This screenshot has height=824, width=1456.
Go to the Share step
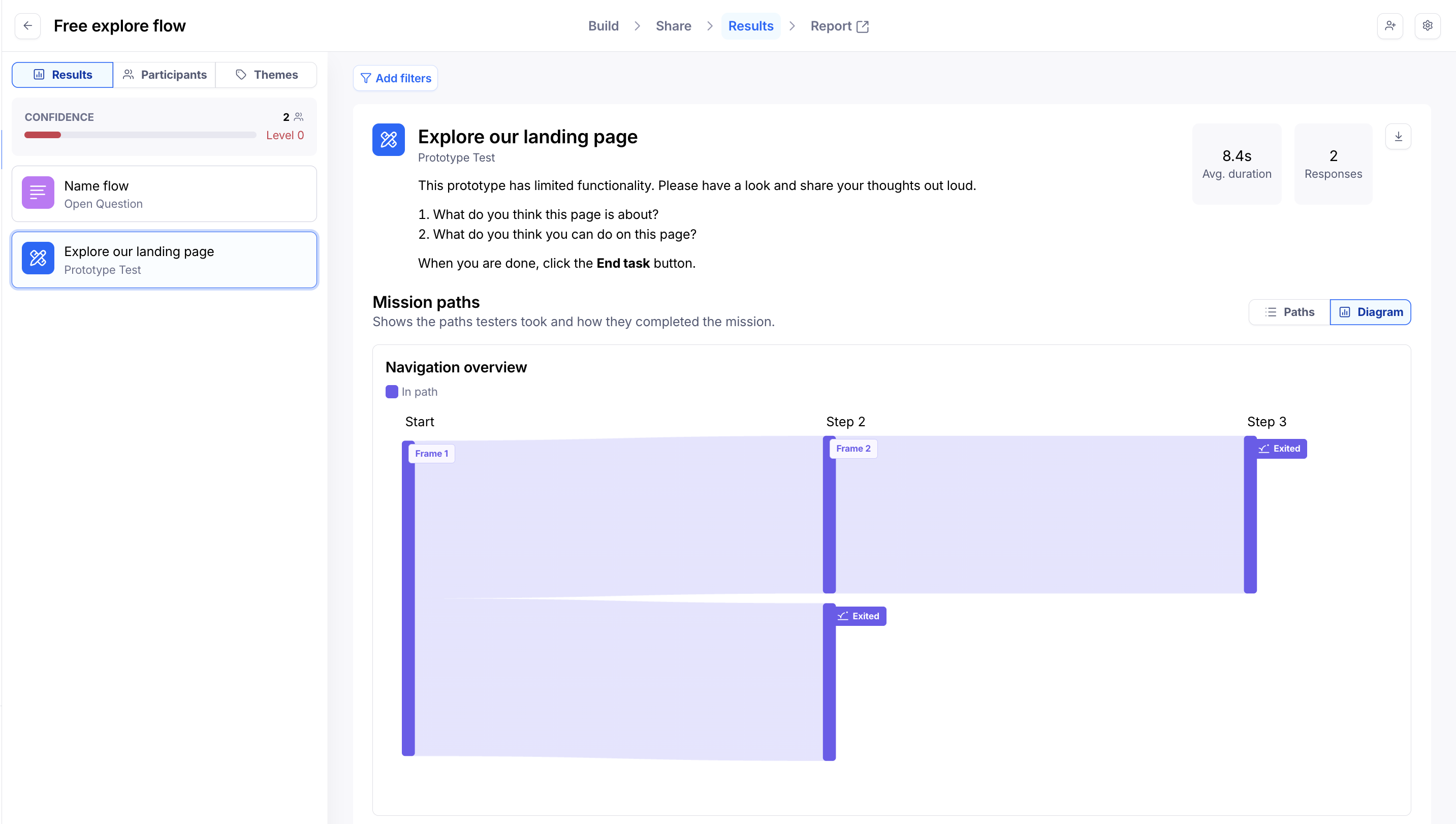tap(674, 26)
